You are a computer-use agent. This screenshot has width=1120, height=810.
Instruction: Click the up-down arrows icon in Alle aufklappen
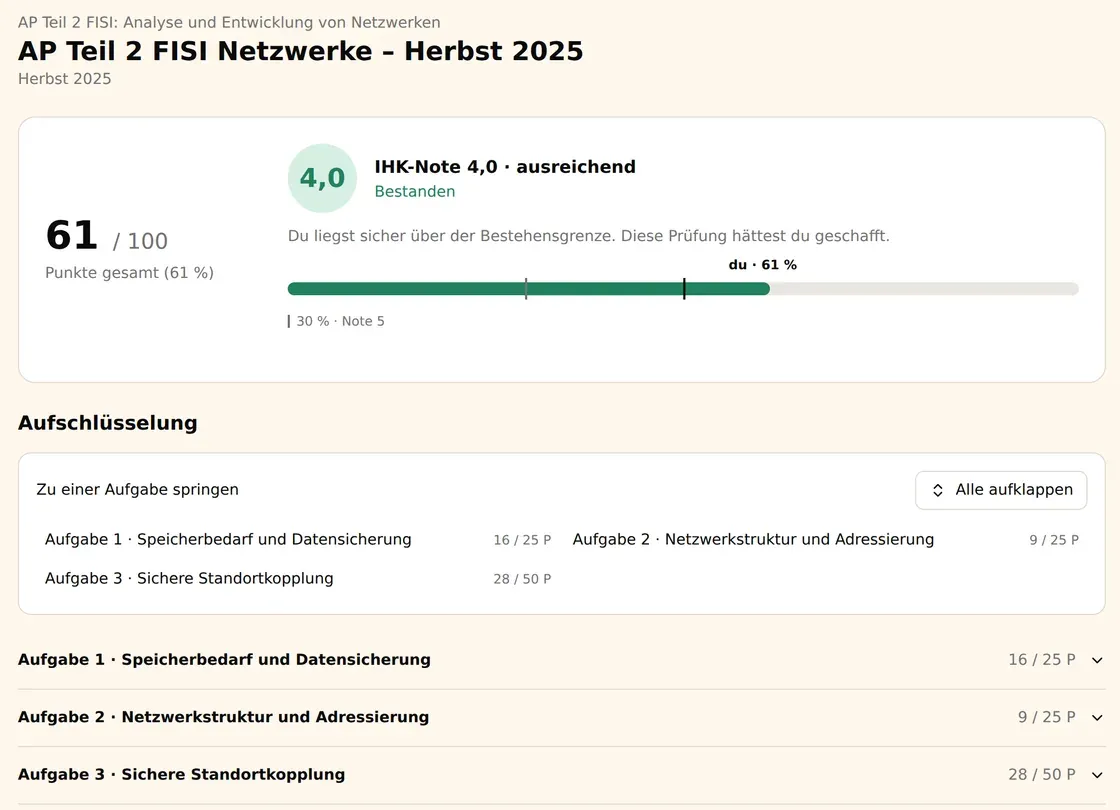pos(938,490)
